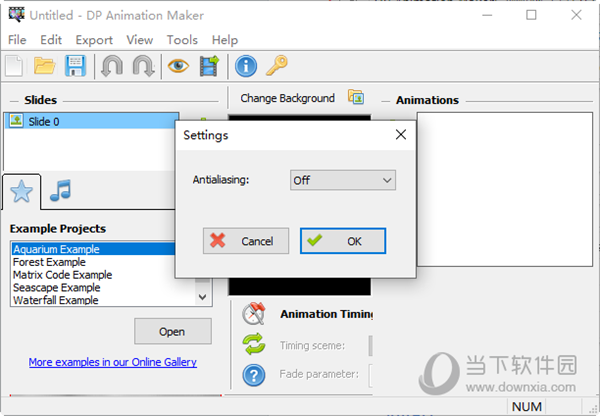Switch to the music note tab

click(60, 191)
